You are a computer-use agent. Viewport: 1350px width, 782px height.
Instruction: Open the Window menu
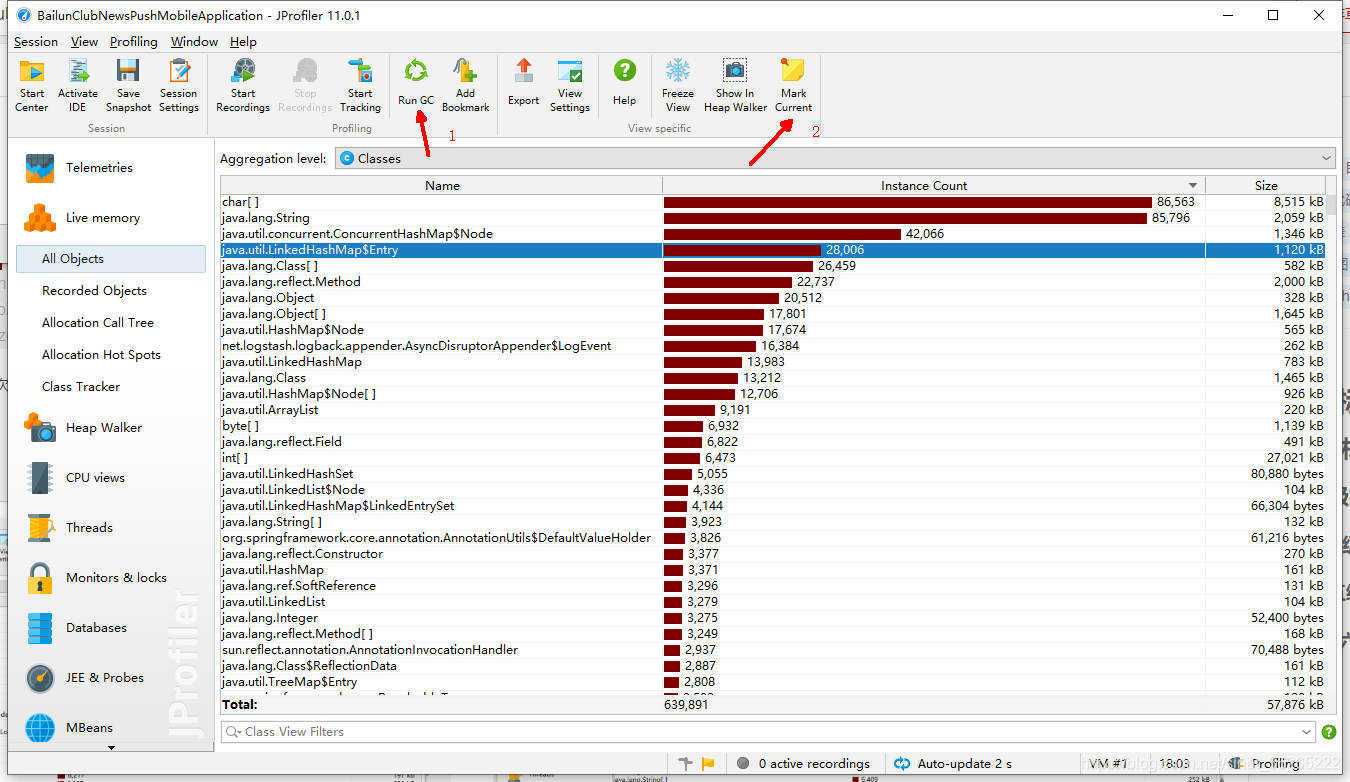tap(194, 41)
